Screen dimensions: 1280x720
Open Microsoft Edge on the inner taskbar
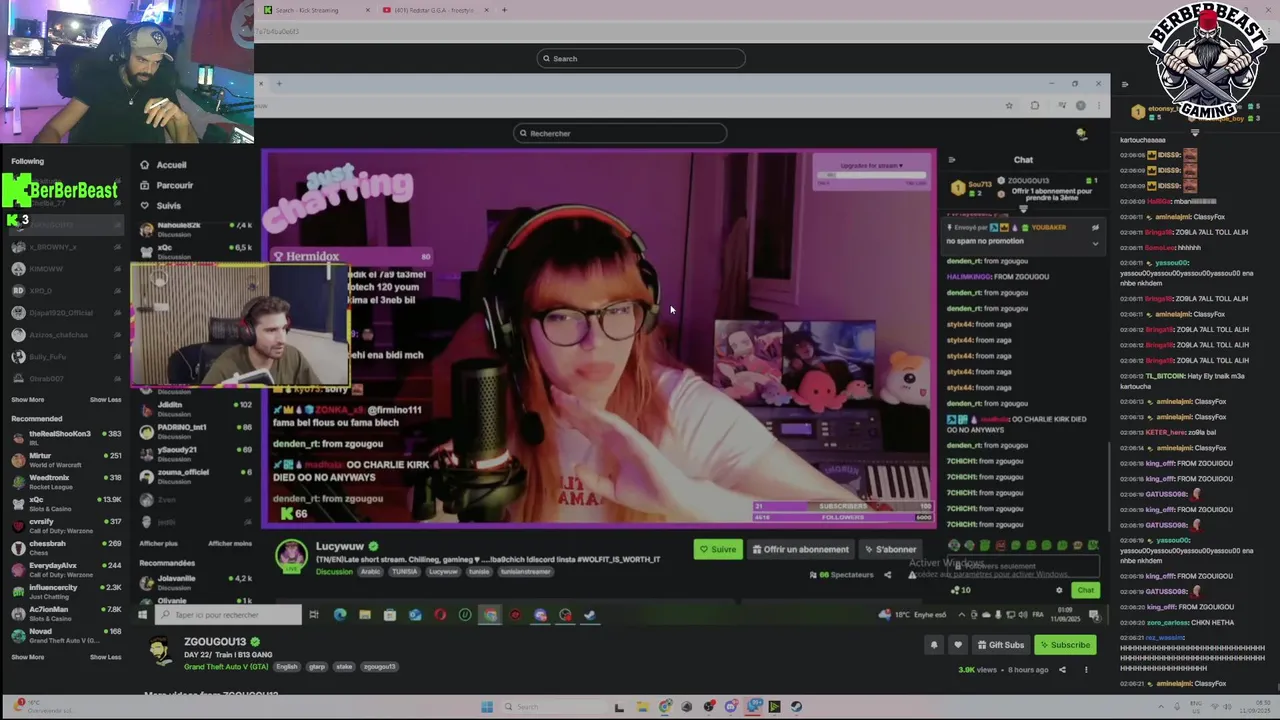point(340,615)
